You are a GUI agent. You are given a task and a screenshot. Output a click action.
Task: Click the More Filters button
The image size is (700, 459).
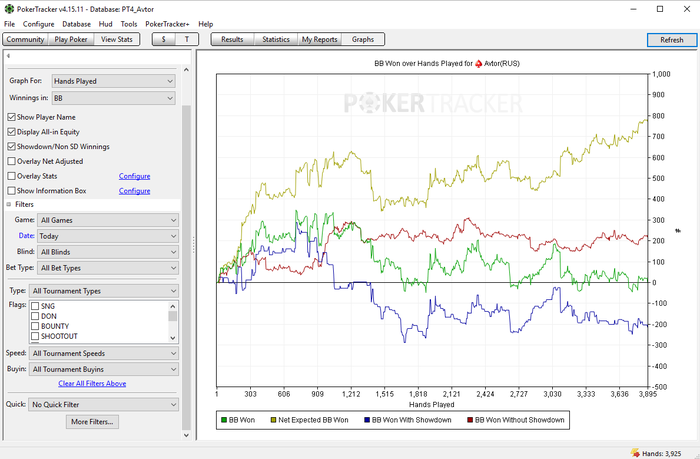(x=92, y=421)
